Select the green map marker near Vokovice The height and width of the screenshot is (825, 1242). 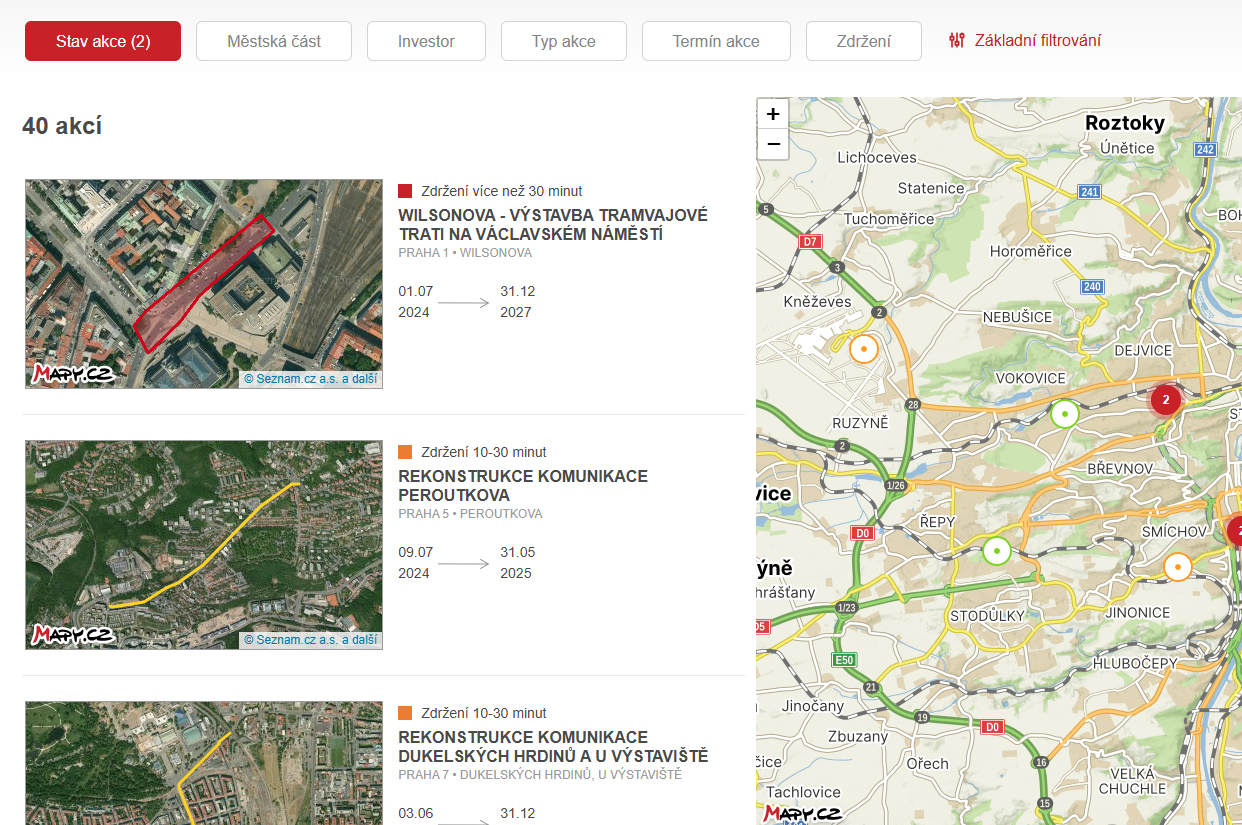coord(1065,413)
